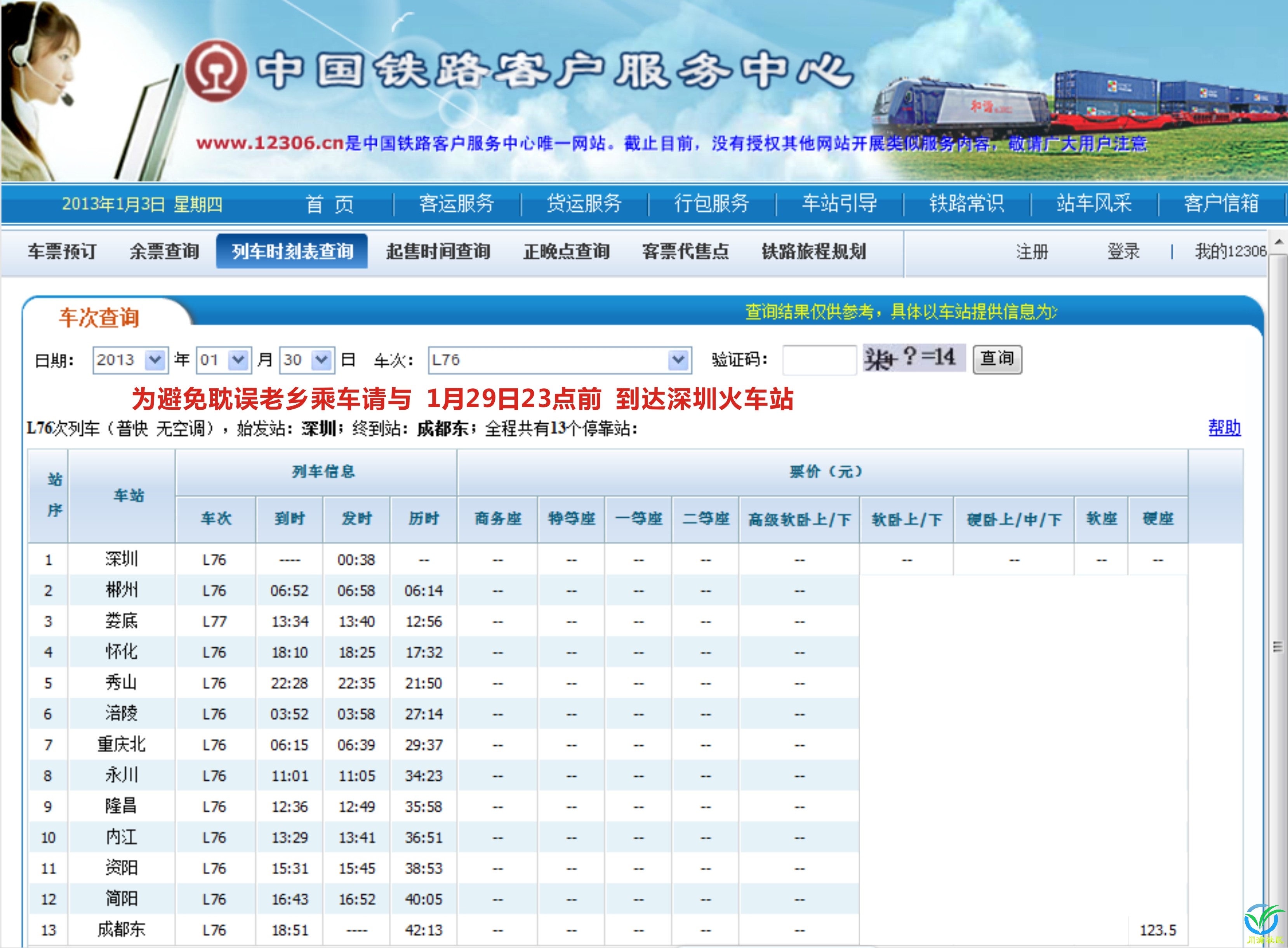This screenshot has width=1288, height=948.
Task: Refresh the captcha image
Action: tap(914, 358)
